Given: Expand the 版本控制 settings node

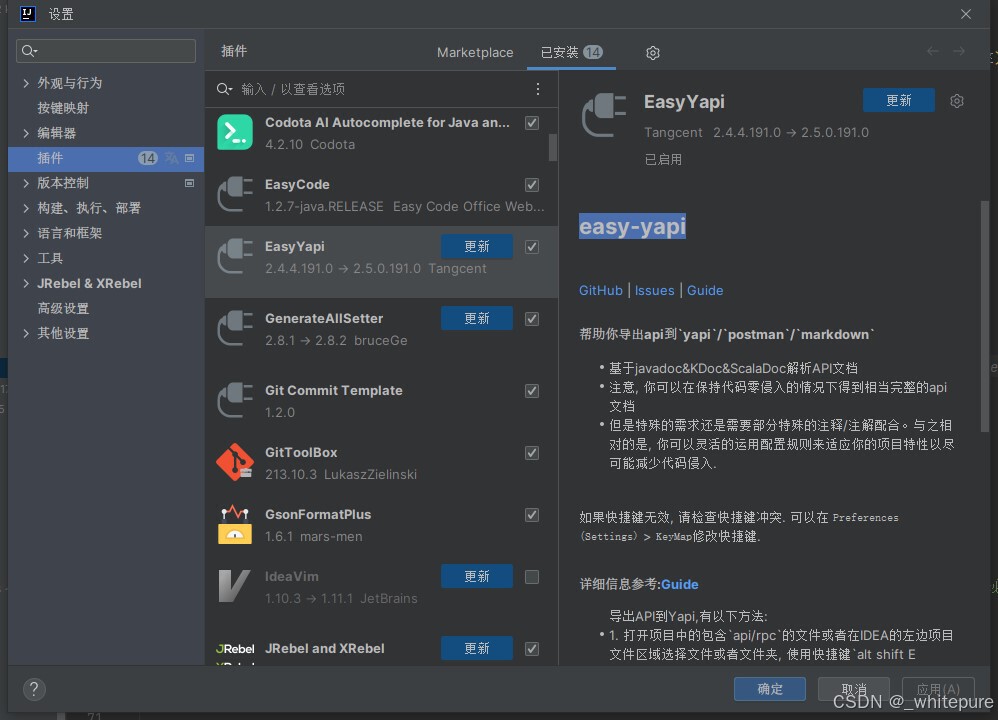Looking at the screenshot, I should (26, 183).
